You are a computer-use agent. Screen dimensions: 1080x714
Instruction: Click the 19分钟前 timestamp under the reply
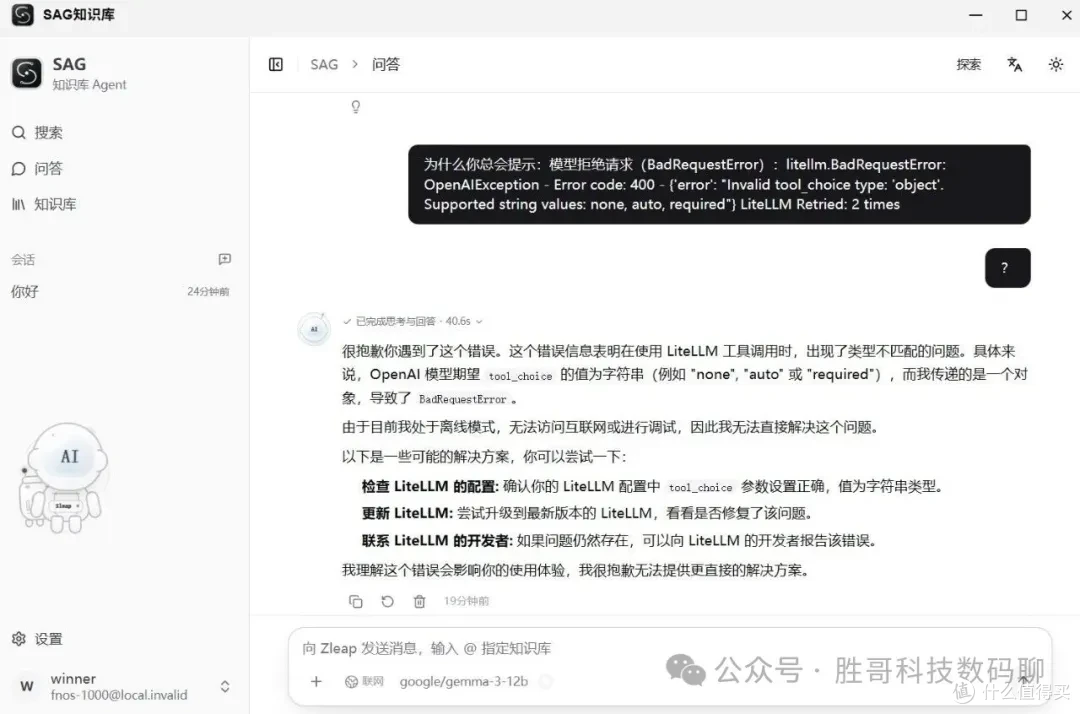click(x=466, y=601)
